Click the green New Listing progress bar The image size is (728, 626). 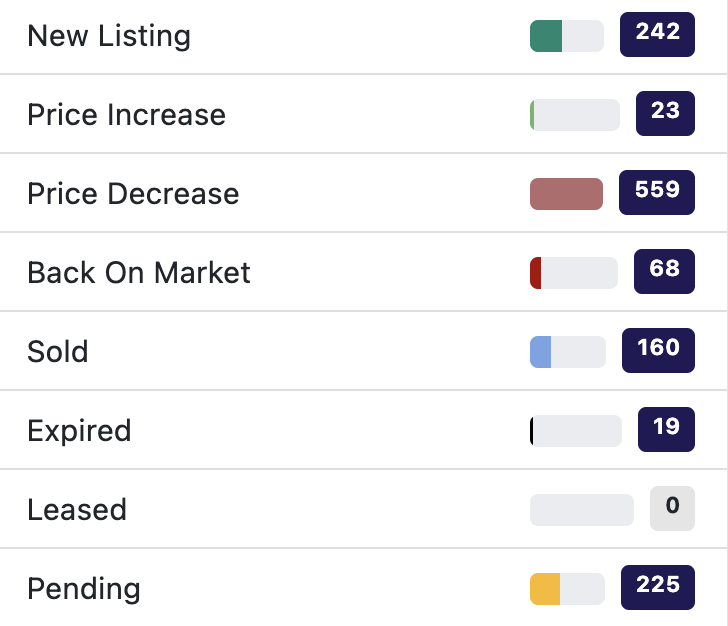(x=566, y=36)
